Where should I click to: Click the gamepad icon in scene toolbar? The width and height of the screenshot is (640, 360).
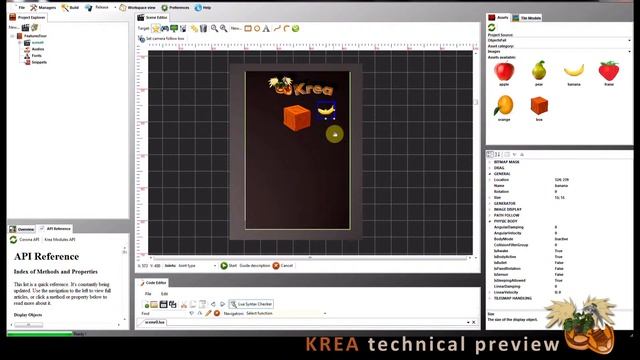coord(165,28)
